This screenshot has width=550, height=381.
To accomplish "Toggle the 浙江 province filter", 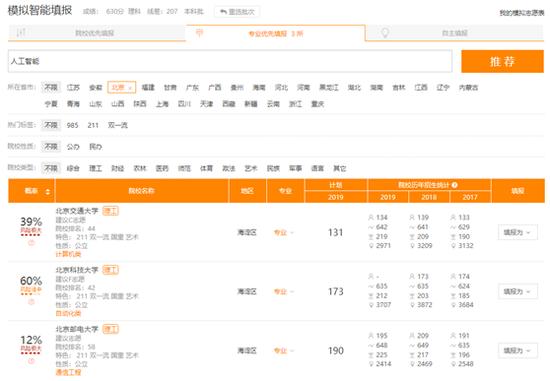I will coord(295,104).
